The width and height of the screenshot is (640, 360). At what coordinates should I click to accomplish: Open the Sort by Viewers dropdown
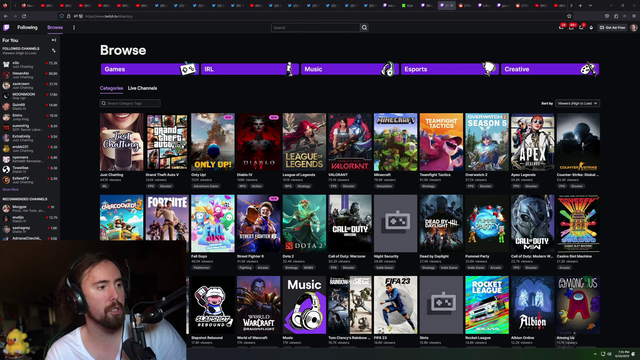click(577, 103)
